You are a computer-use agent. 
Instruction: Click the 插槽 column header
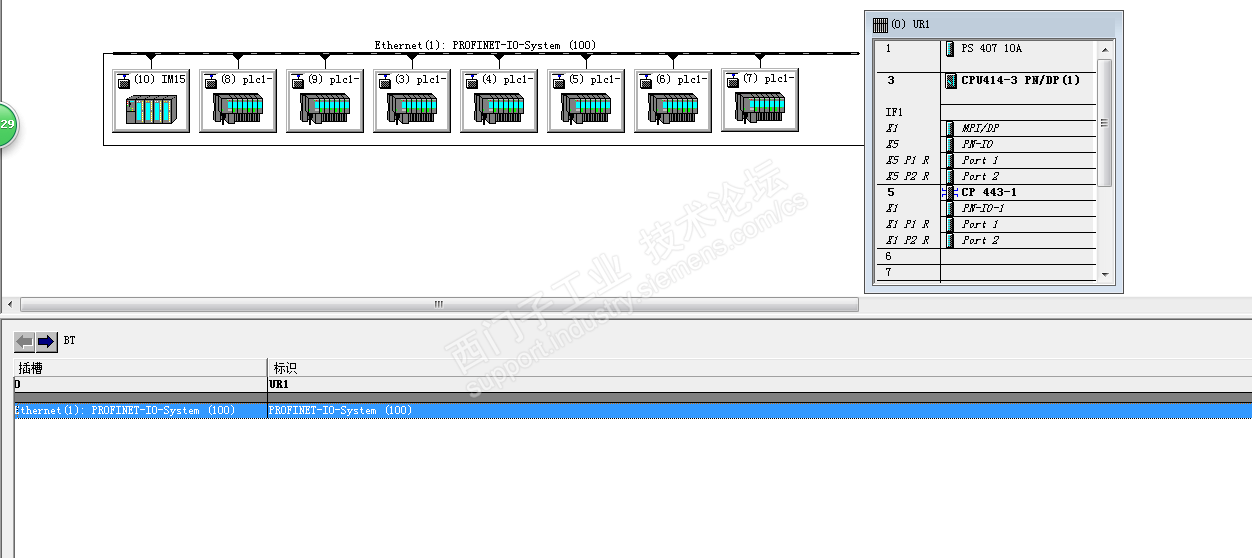140,368
